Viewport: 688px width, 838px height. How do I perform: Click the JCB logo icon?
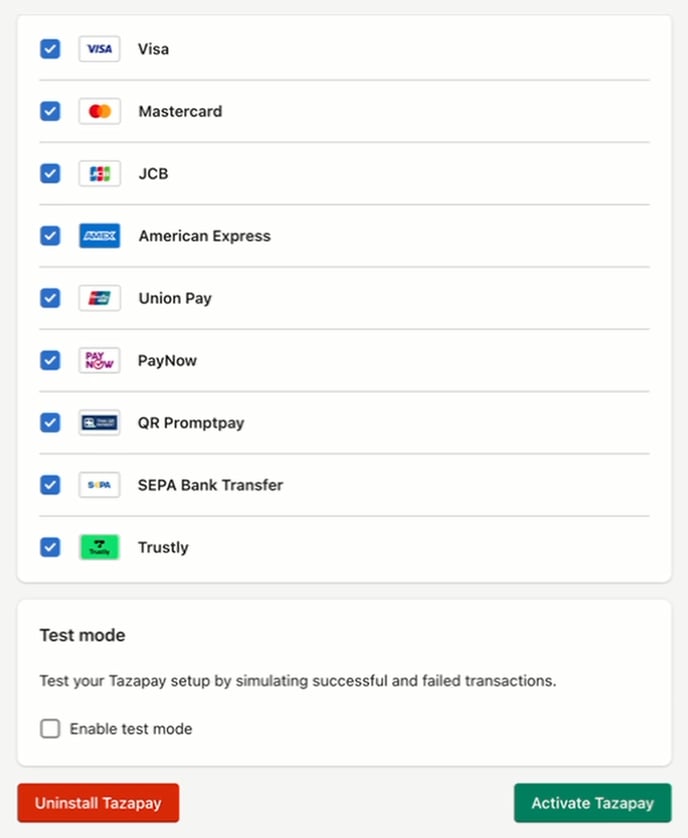99,174
